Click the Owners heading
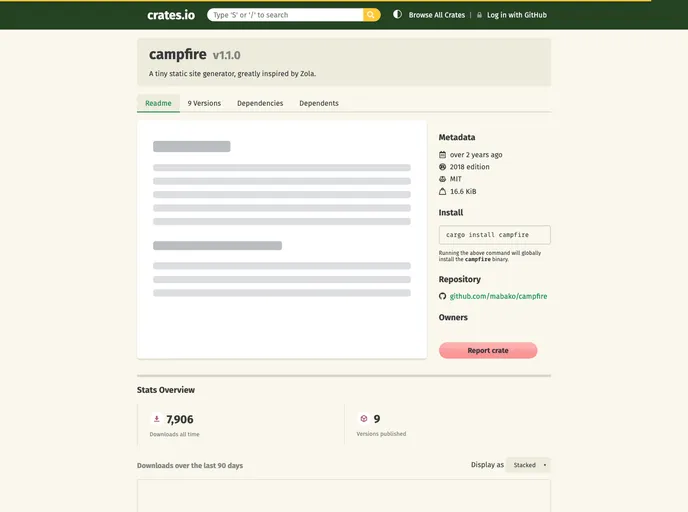Screen dimensions: 688x512 click(x=453, y=317)
